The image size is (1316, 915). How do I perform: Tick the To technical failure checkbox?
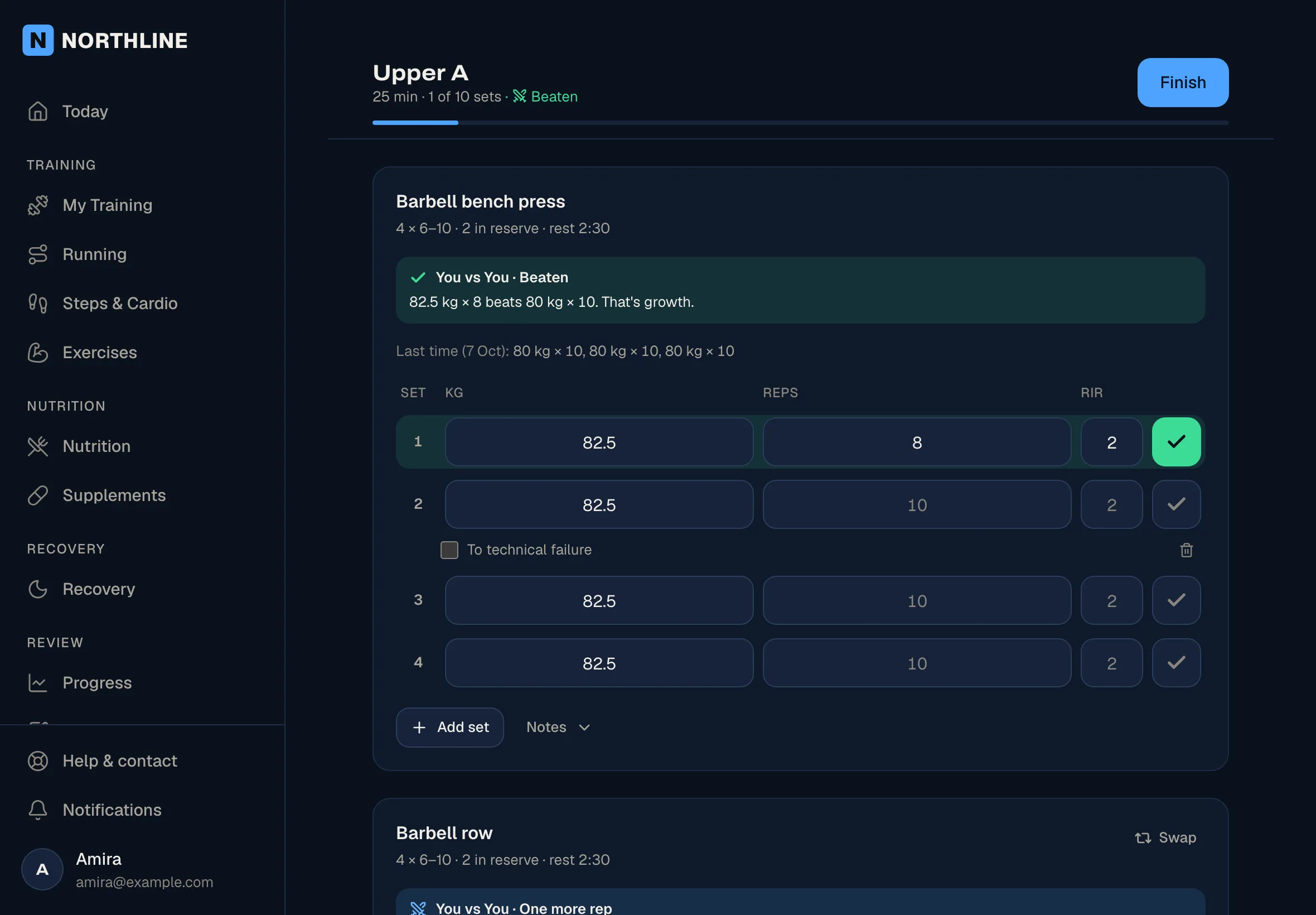(449, 550)
